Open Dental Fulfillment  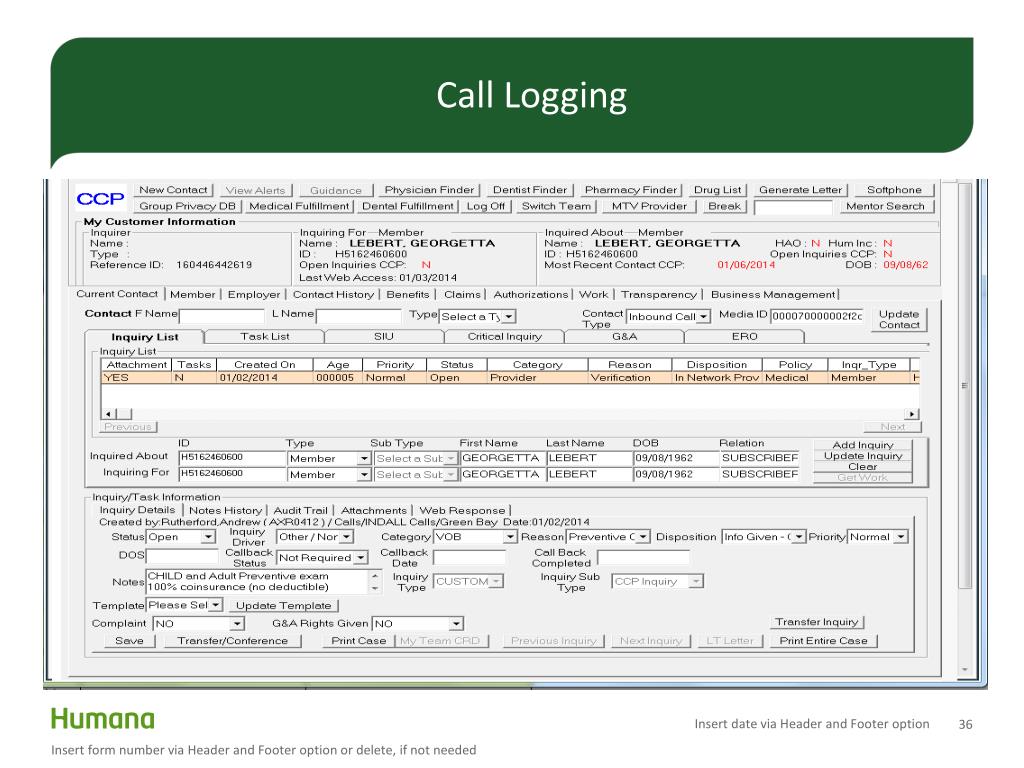pyautogui.click(x=408, y=206)
